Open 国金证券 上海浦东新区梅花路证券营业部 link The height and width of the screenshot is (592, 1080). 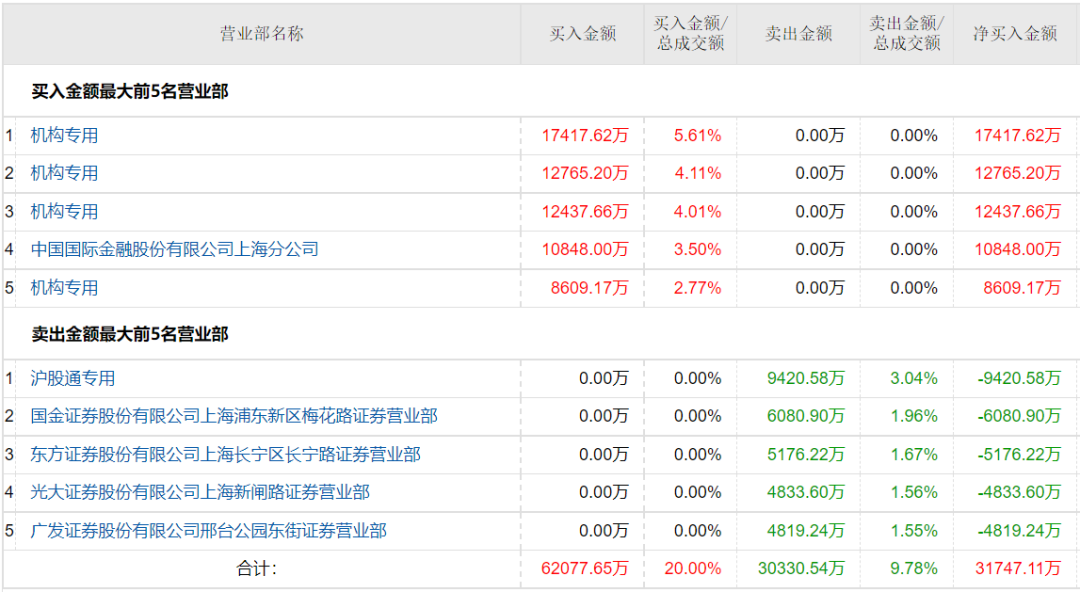point(234,416)
